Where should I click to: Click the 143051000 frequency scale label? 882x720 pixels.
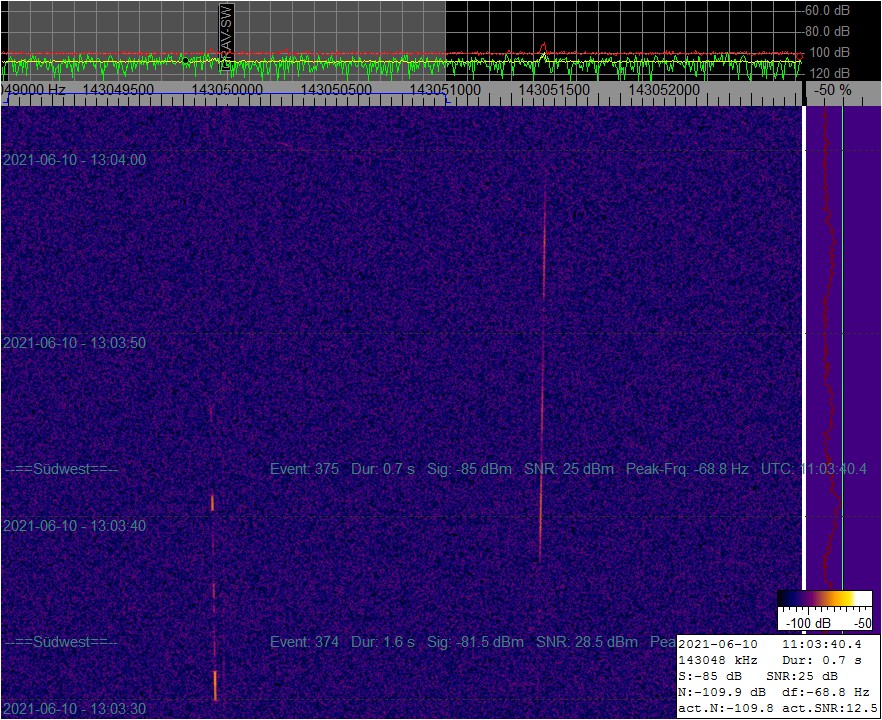click(446, 90)
